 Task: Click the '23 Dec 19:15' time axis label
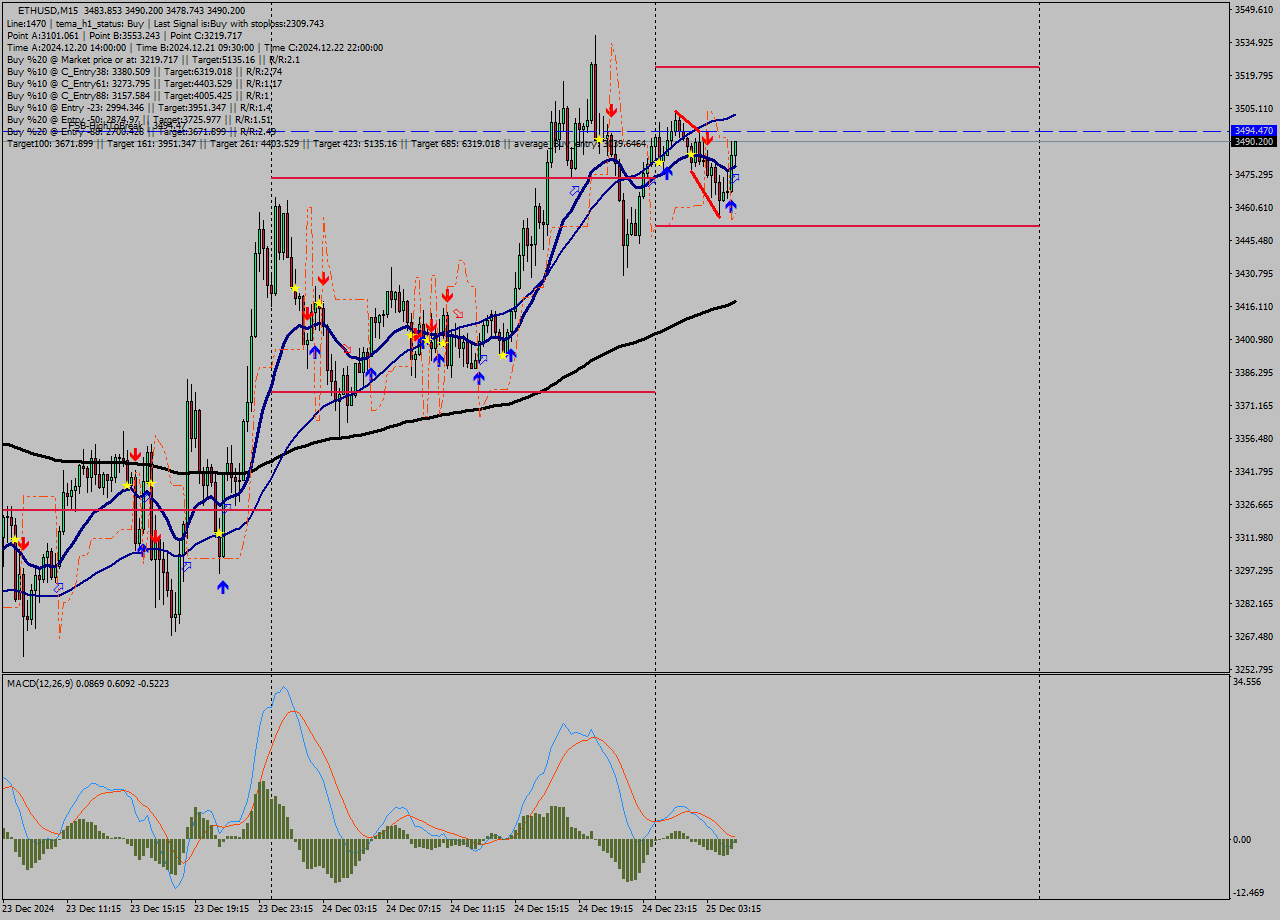click(222, 909)
